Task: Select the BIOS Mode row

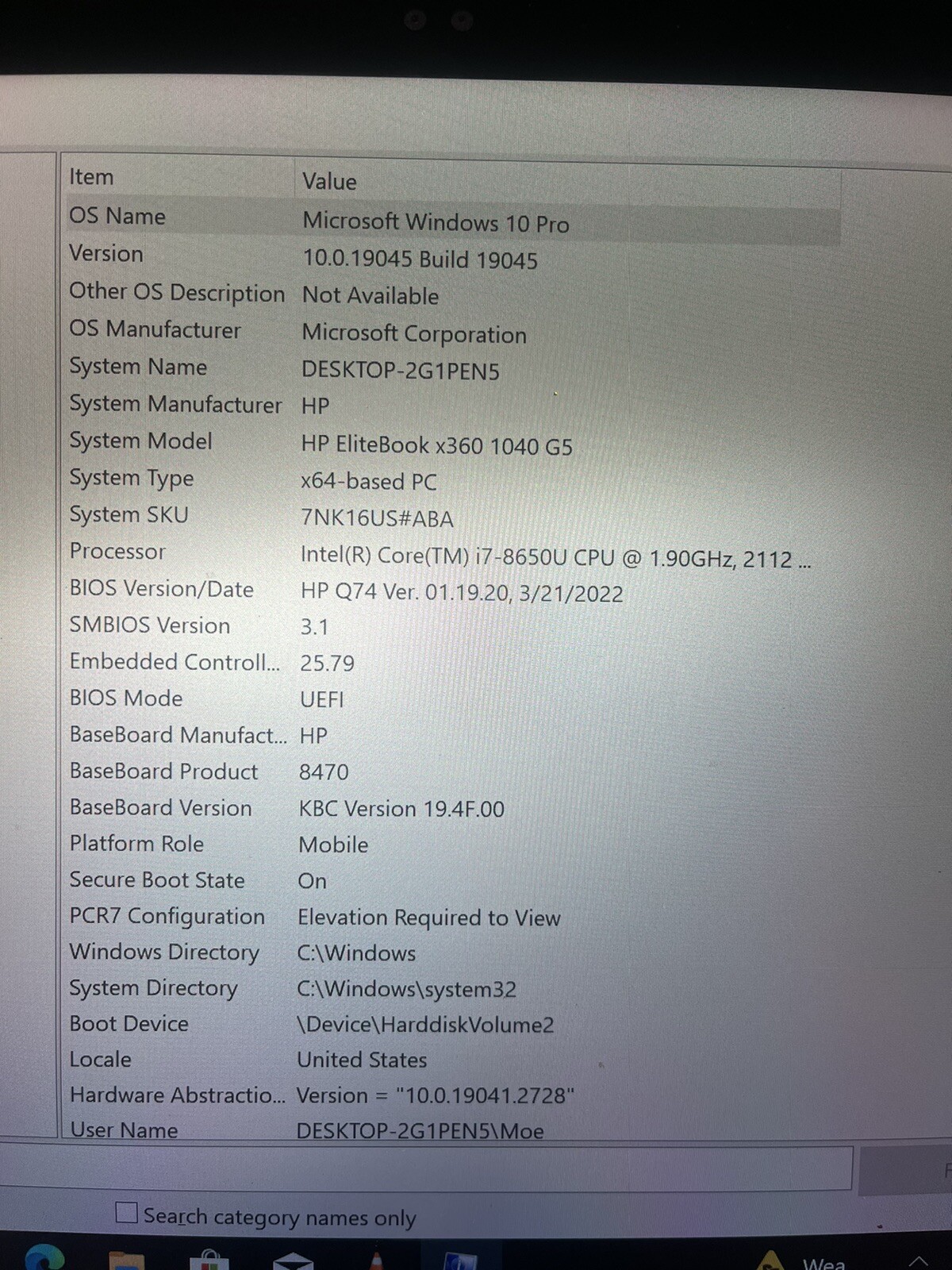Action: 451,699
